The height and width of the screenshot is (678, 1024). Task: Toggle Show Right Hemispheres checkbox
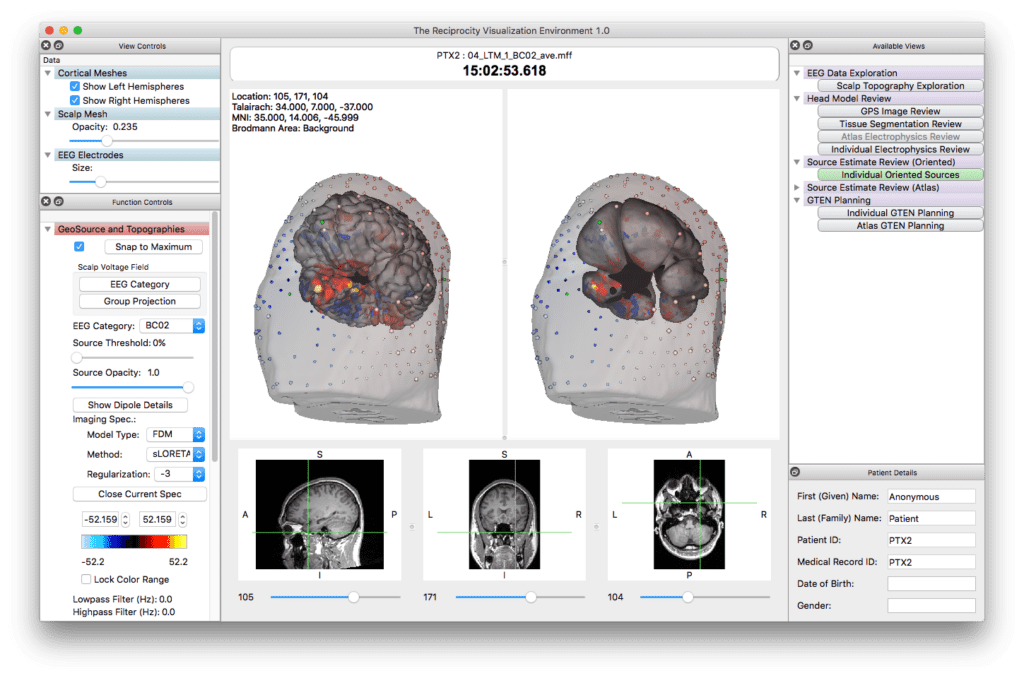pyautogui.click(x=75, y=101)
